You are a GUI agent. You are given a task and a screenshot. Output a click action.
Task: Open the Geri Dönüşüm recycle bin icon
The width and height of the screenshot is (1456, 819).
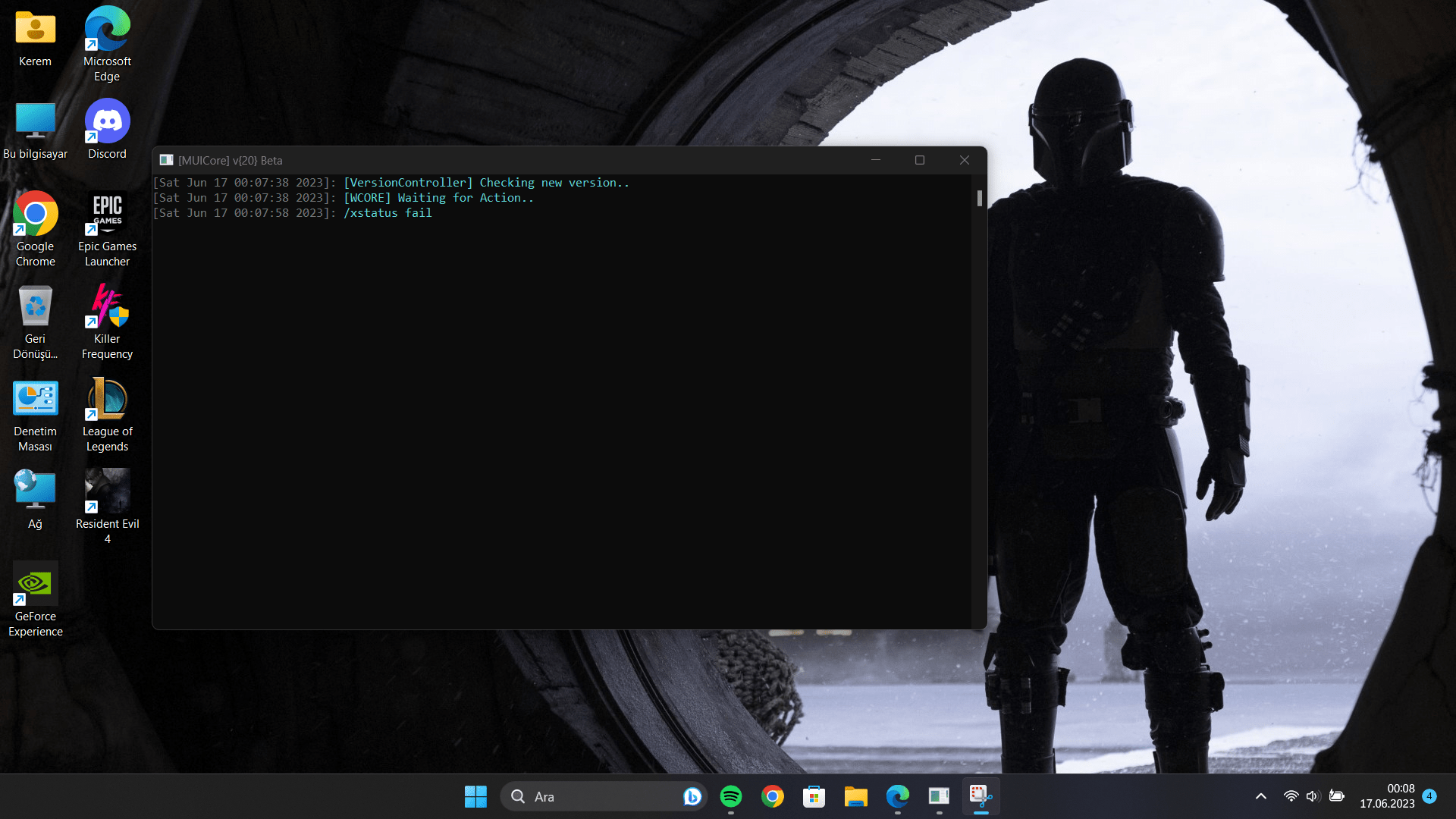pyautogui.click(x=35, y=322)
